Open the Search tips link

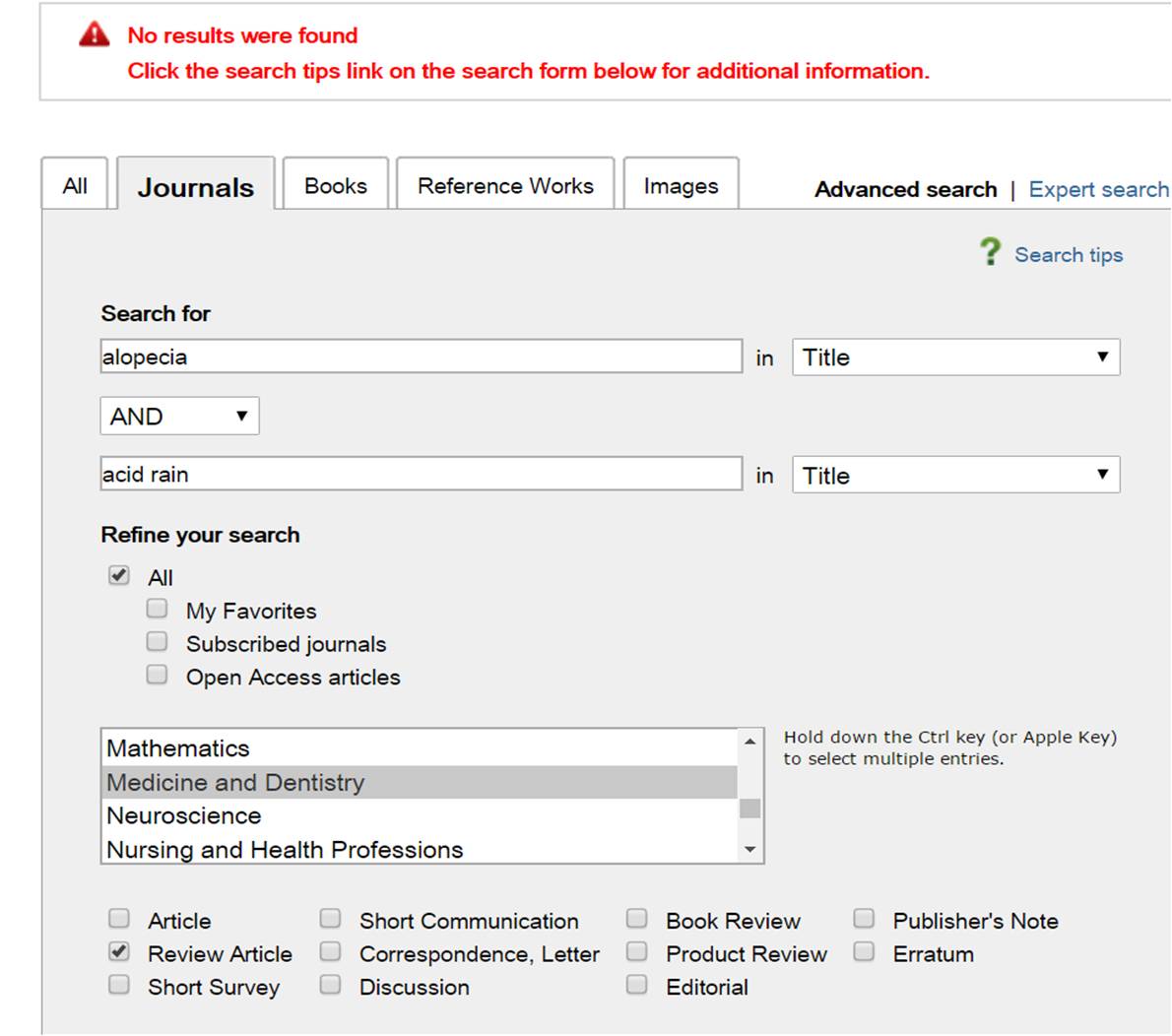1069,255
